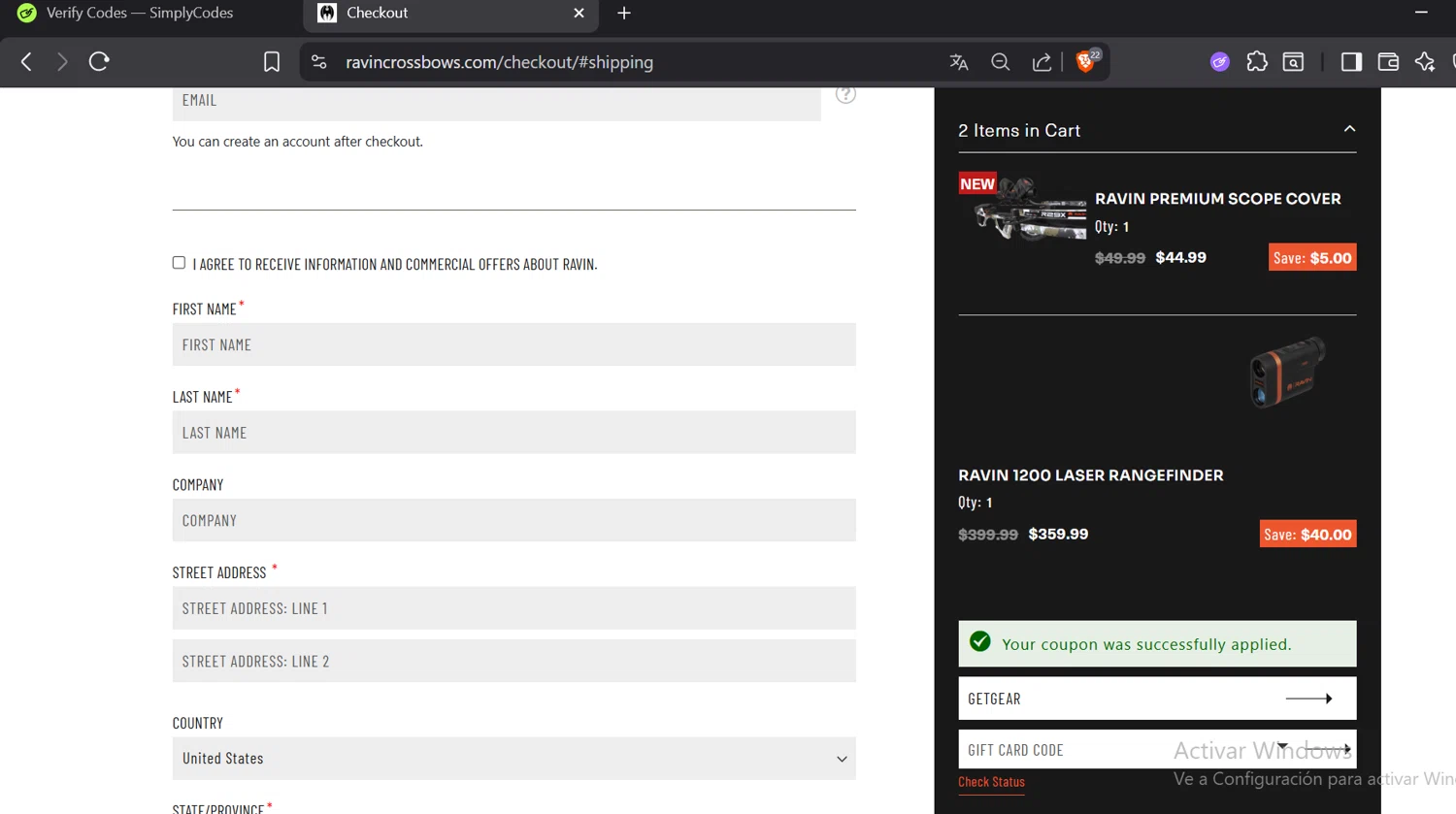Toggle the browser sidebar panel
The image size is (1456, 814).
coord(1351,62)
